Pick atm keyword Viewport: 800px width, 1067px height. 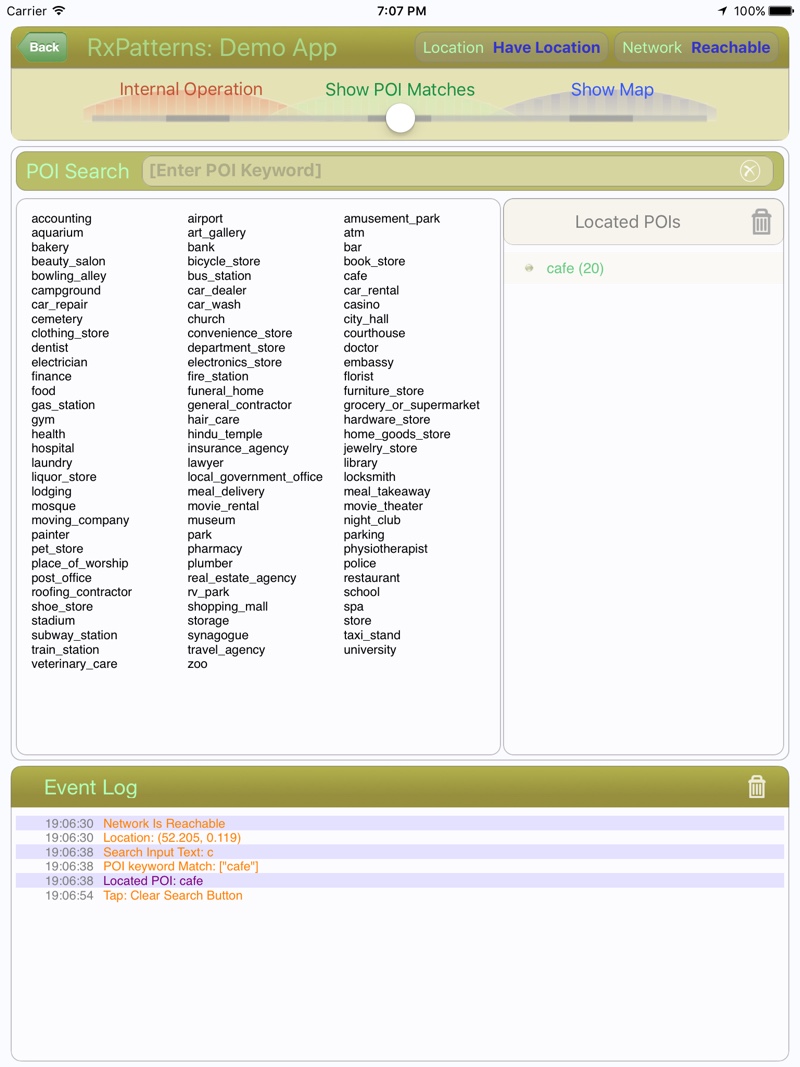click(354, 233)
